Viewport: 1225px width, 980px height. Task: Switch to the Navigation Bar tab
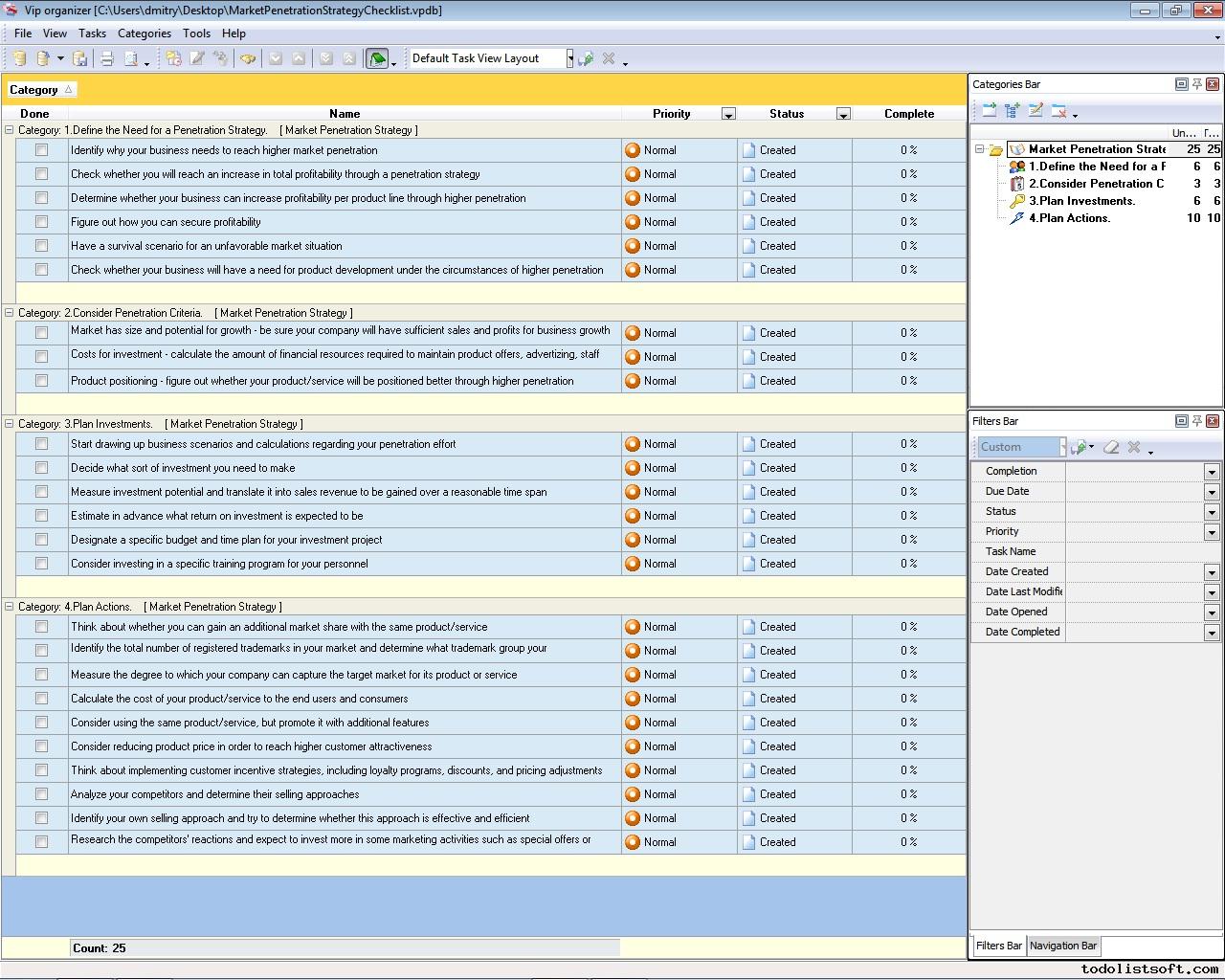tap(1062, 946)
